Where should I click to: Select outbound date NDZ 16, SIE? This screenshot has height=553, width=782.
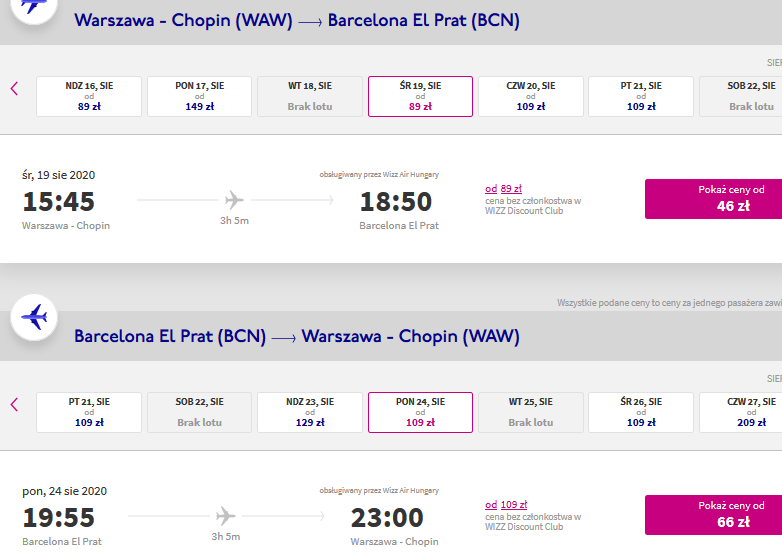click(x=89, y=96)
